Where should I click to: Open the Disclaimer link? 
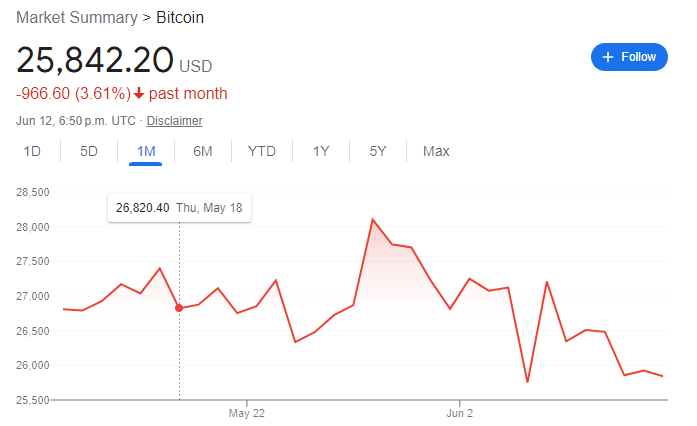tap(174, 121)
